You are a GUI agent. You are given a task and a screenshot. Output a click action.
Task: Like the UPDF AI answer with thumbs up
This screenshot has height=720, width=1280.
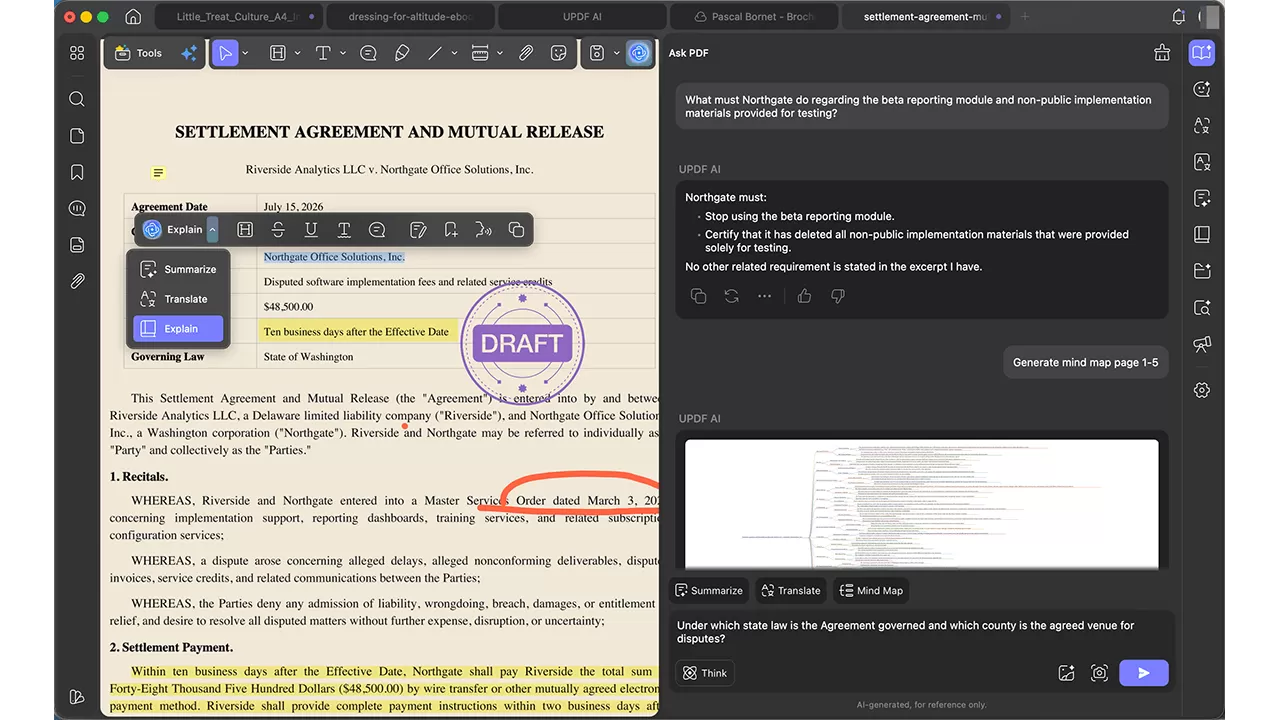click(804, 296)
